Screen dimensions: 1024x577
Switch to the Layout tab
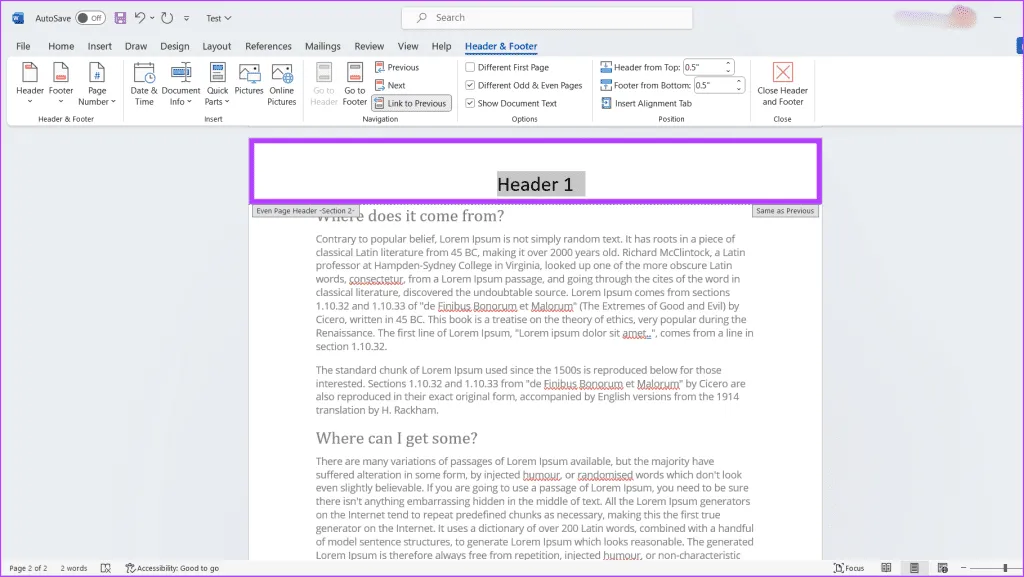click(216, 46)
